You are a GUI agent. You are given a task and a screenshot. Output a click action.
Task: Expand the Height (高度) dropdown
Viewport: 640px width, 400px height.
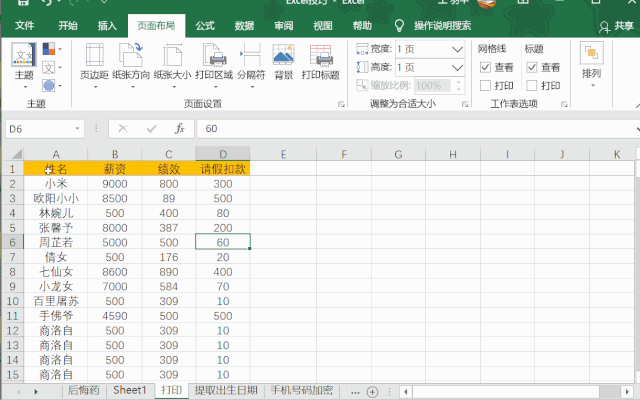[x=457, y=67]
